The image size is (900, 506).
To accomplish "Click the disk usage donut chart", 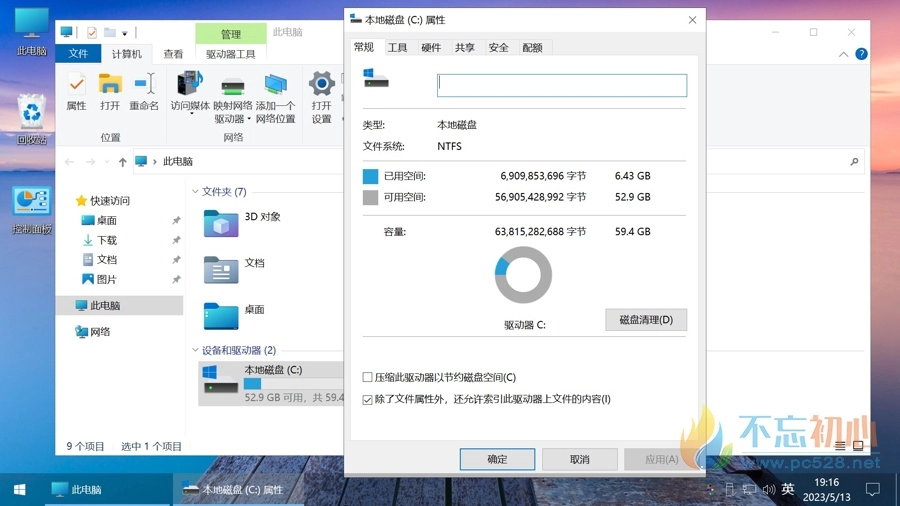I will (523, 275).
